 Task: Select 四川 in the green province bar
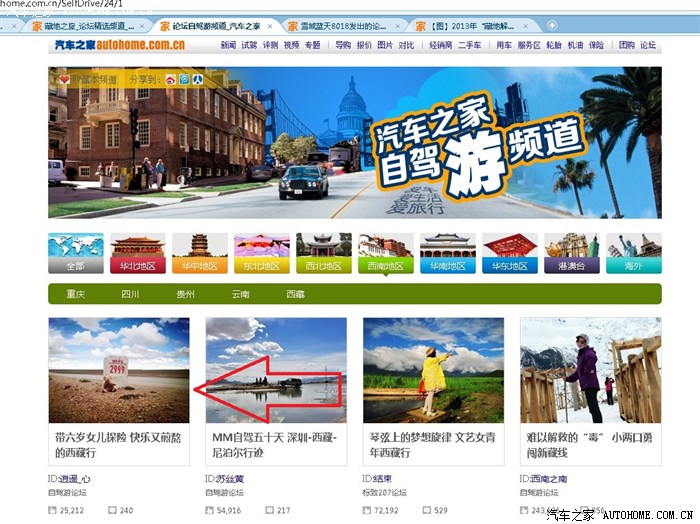coord(130,295)
